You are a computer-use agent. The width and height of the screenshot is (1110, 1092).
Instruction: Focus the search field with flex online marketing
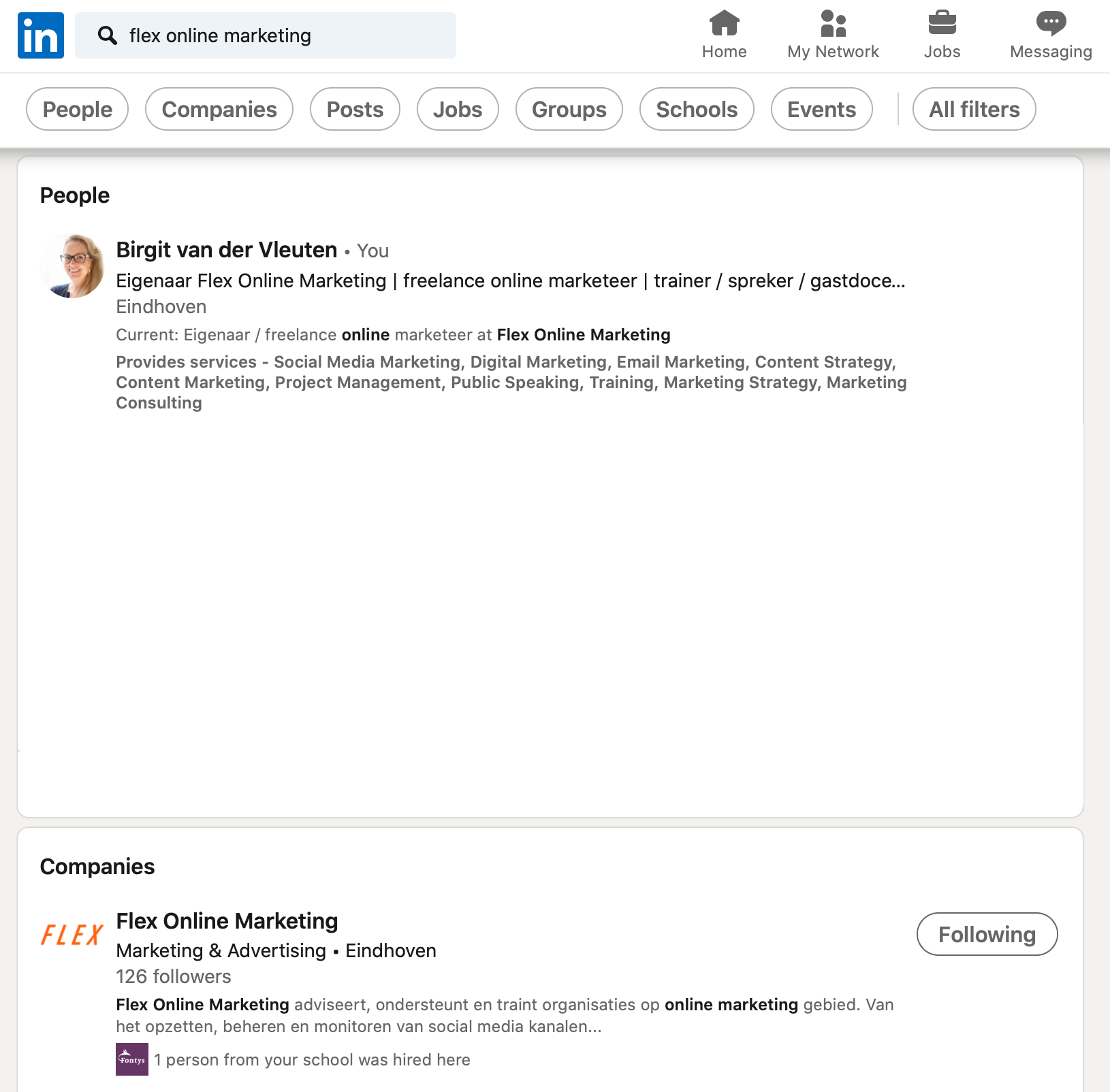[x=266, y=35]
